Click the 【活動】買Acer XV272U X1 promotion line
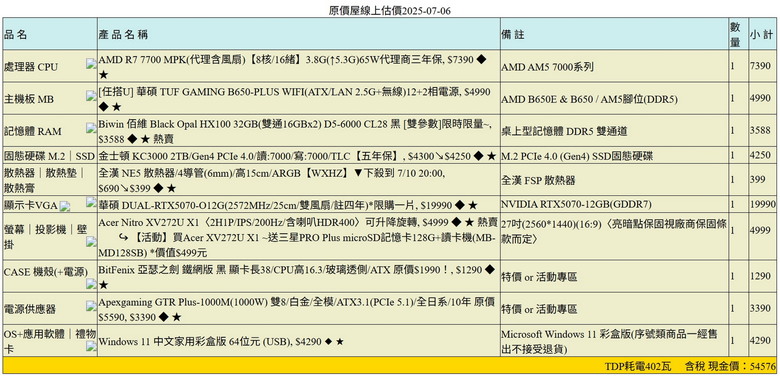The height and width of the screenshot is (376, 780). 297,245
